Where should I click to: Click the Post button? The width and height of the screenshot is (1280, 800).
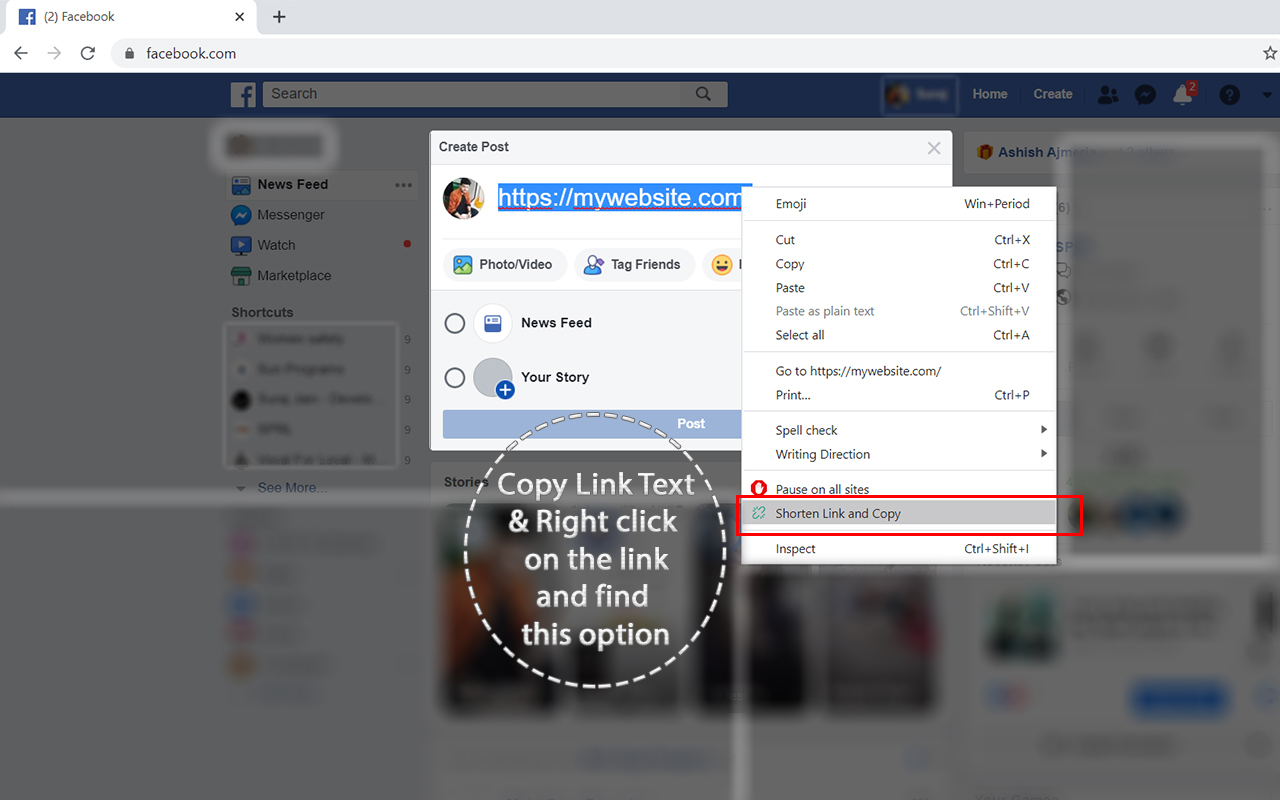tap(691, 423)
